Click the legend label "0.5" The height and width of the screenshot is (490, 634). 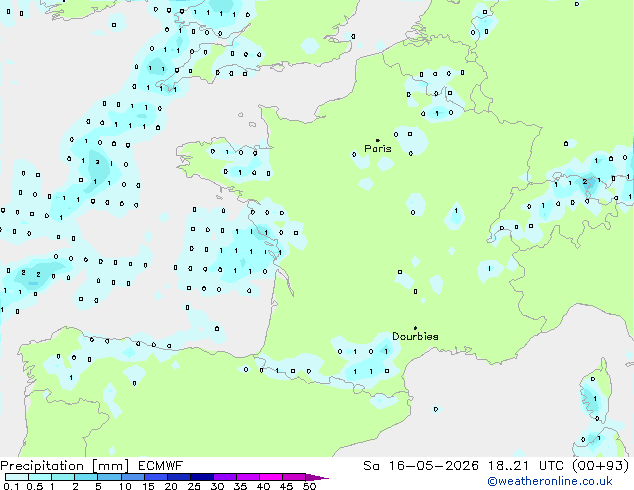coord(34,486)
